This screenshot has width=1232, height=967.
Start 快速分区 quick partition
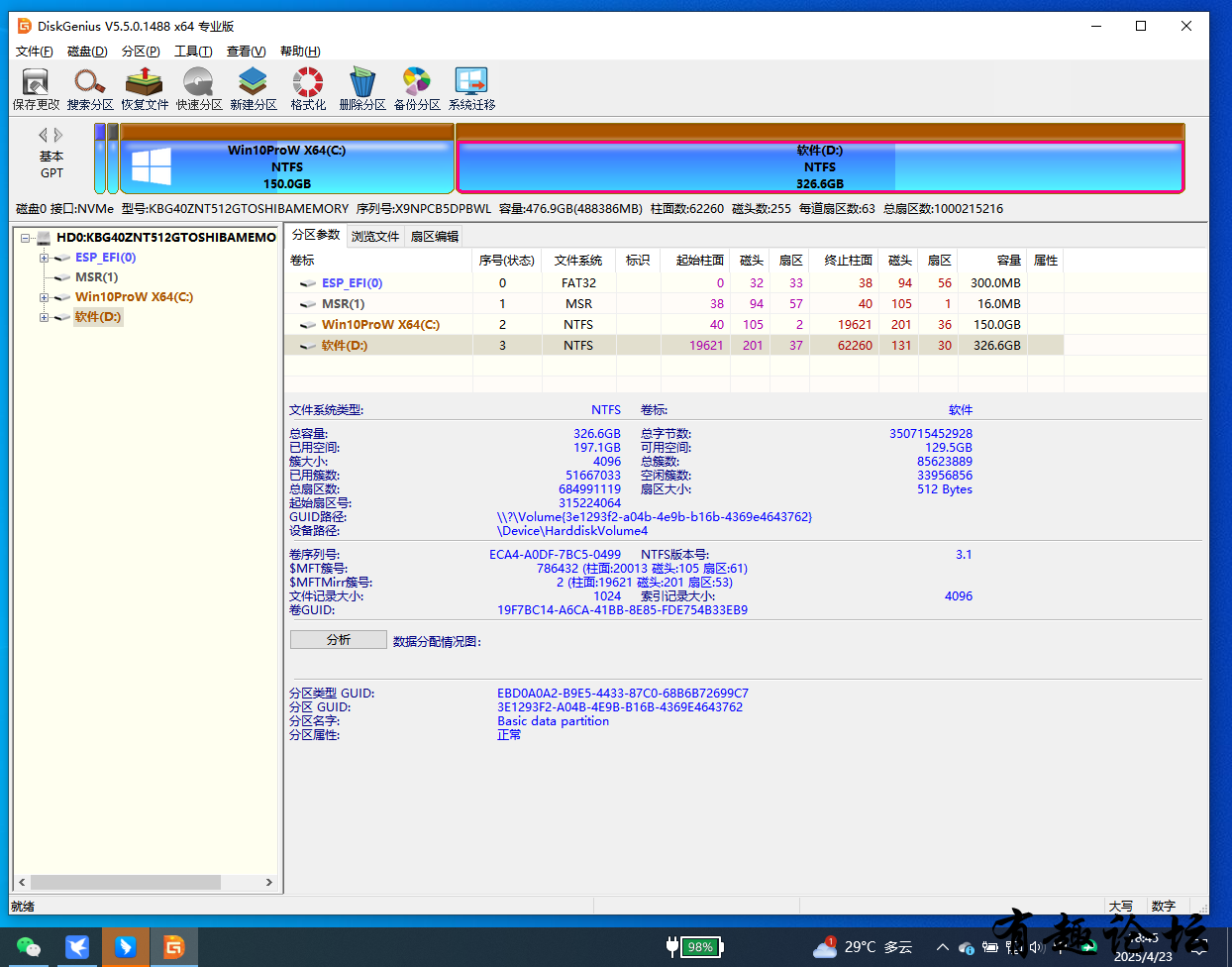click(x=199, y=88)
